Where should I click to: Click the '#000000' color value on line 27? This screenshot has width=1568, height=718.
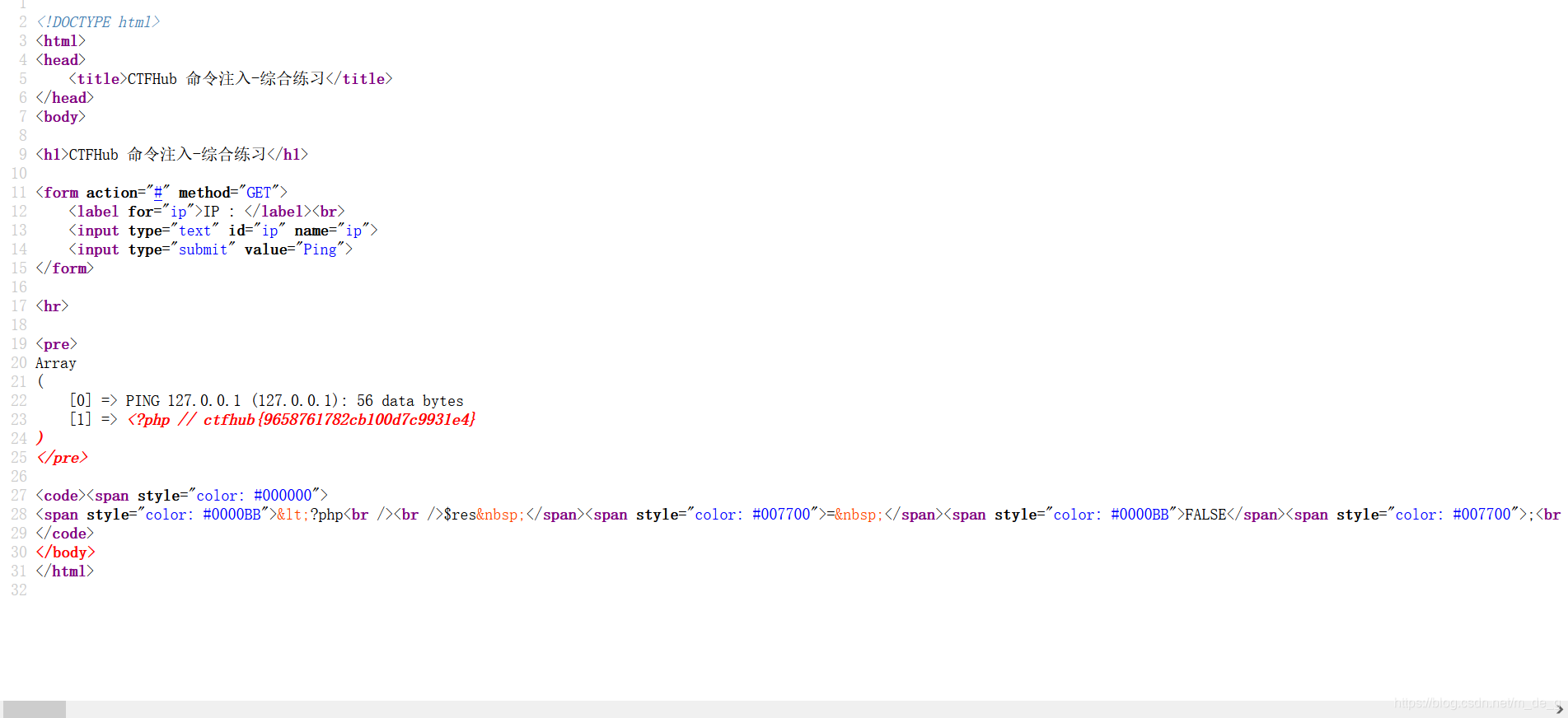283,496
